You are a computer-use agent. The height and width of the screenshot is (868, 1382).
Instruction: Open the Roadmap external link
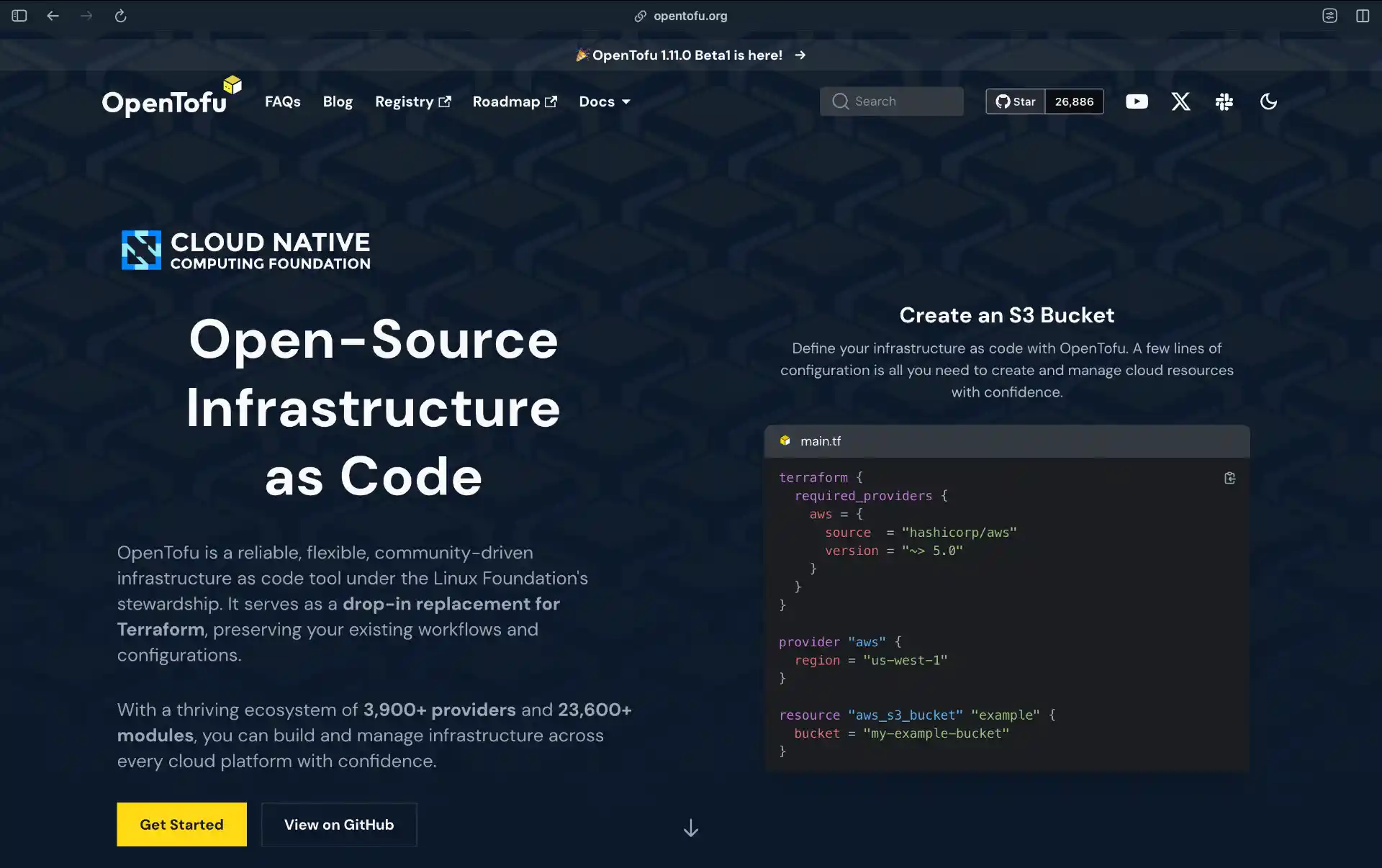click(x=514, y=101)
